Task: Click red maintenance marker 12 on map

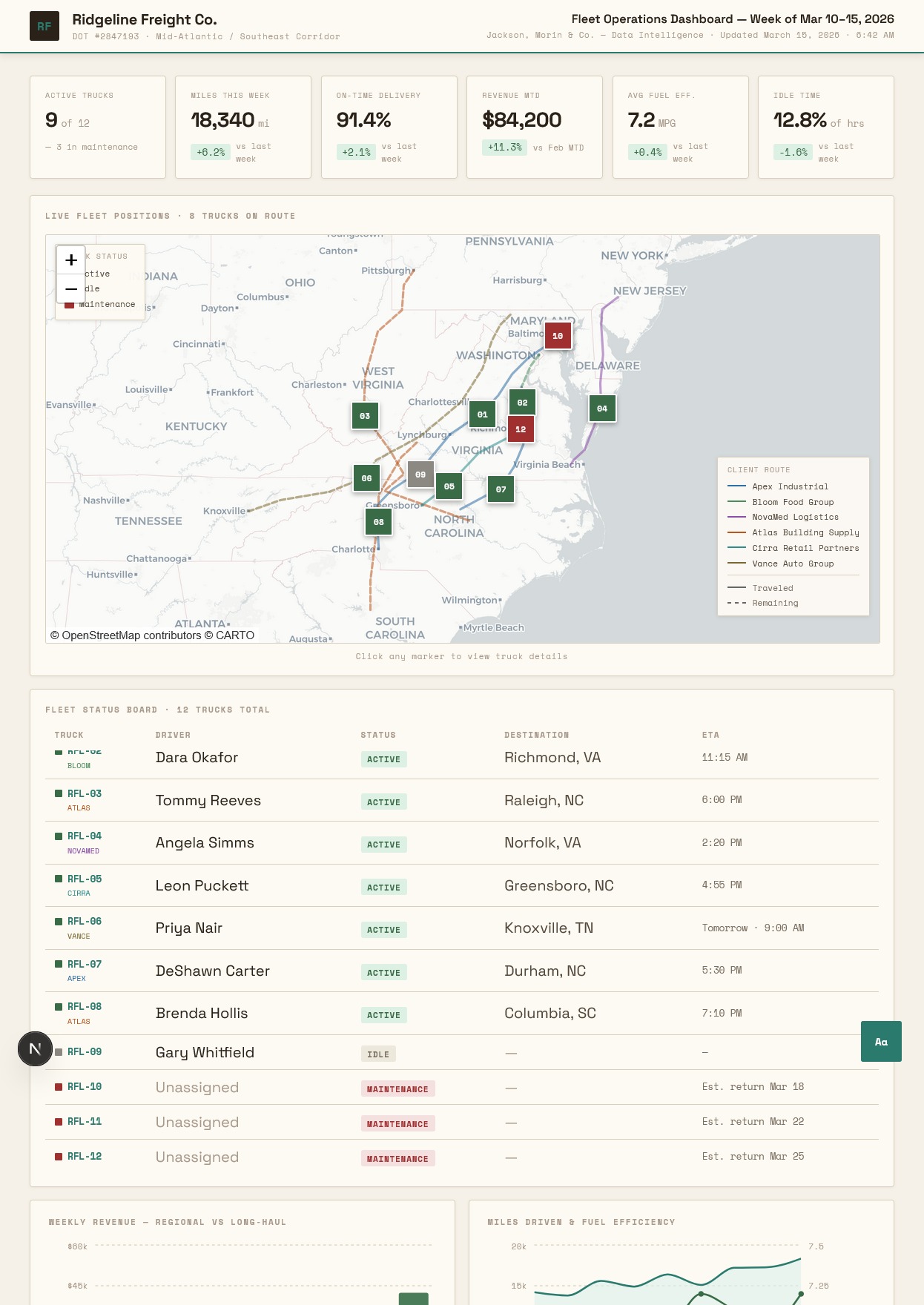Action: [x=521, y=429]
